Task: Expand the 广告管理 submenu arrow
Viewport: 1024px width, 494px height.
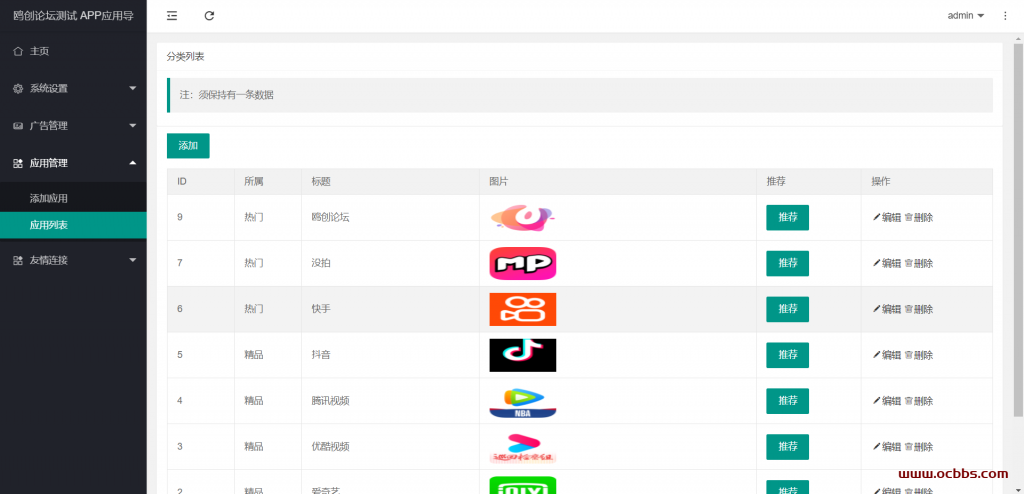Action: pos(133,125)
